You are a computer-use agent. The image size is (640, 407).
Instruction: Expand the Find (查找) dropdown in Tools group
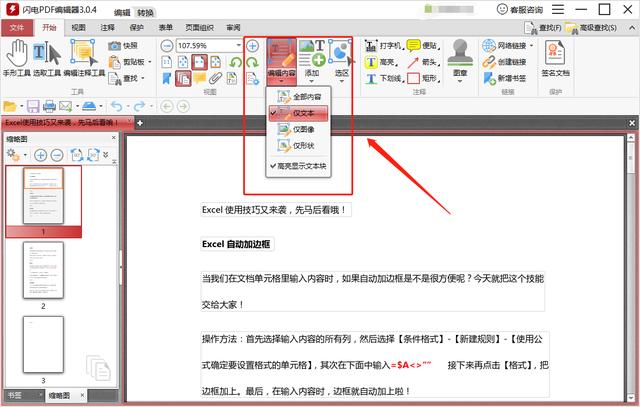(143, 78)
